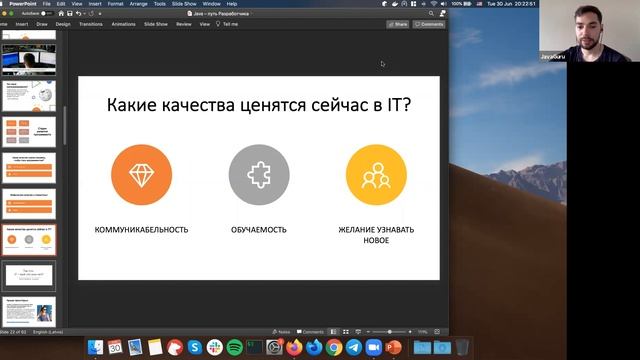Open Slack from the Dock
The height and width of the screenshot is (360, 640).
[x=215, y=347]
